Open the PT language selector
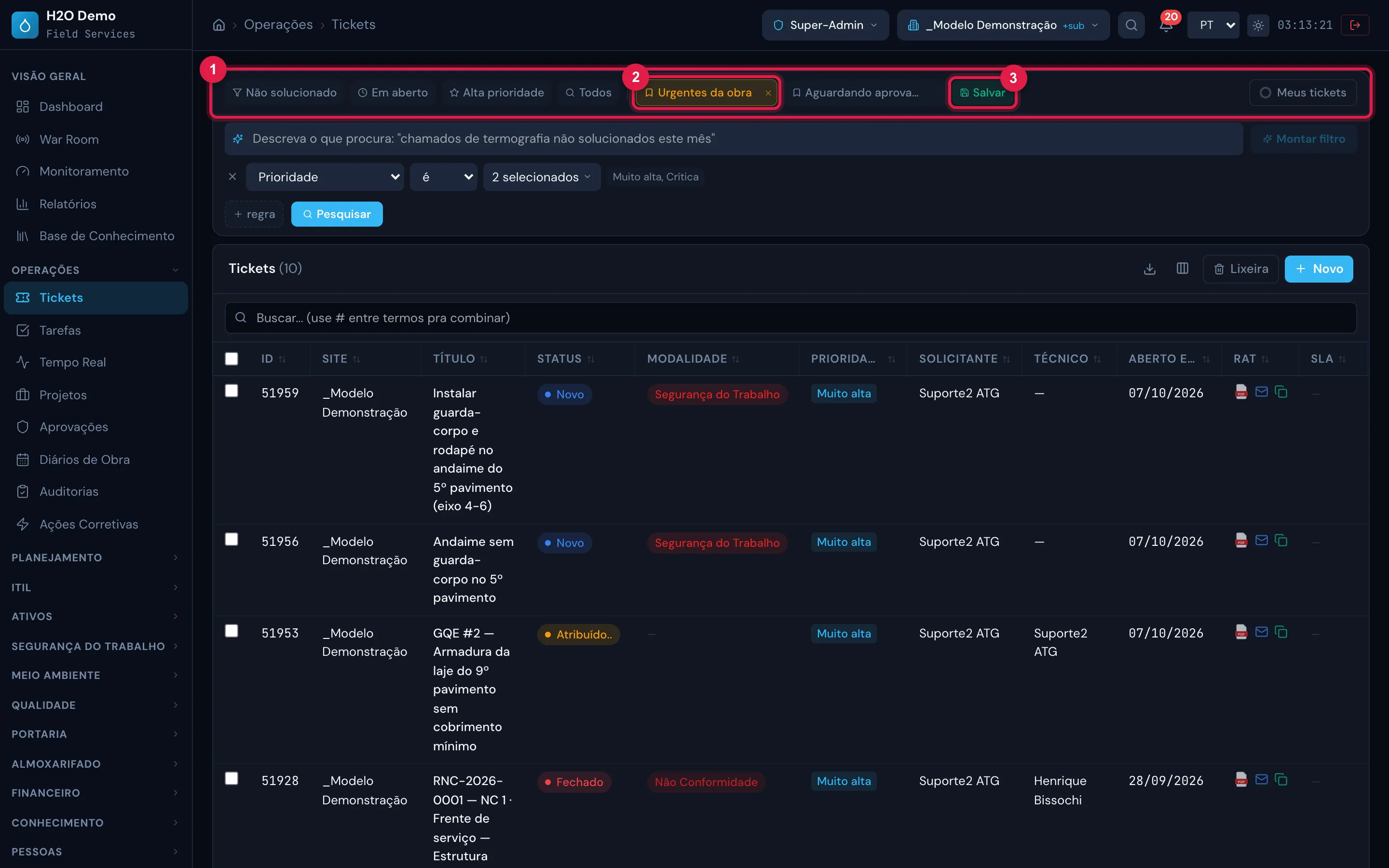 pyautogui.click(x=1213, y=25)
